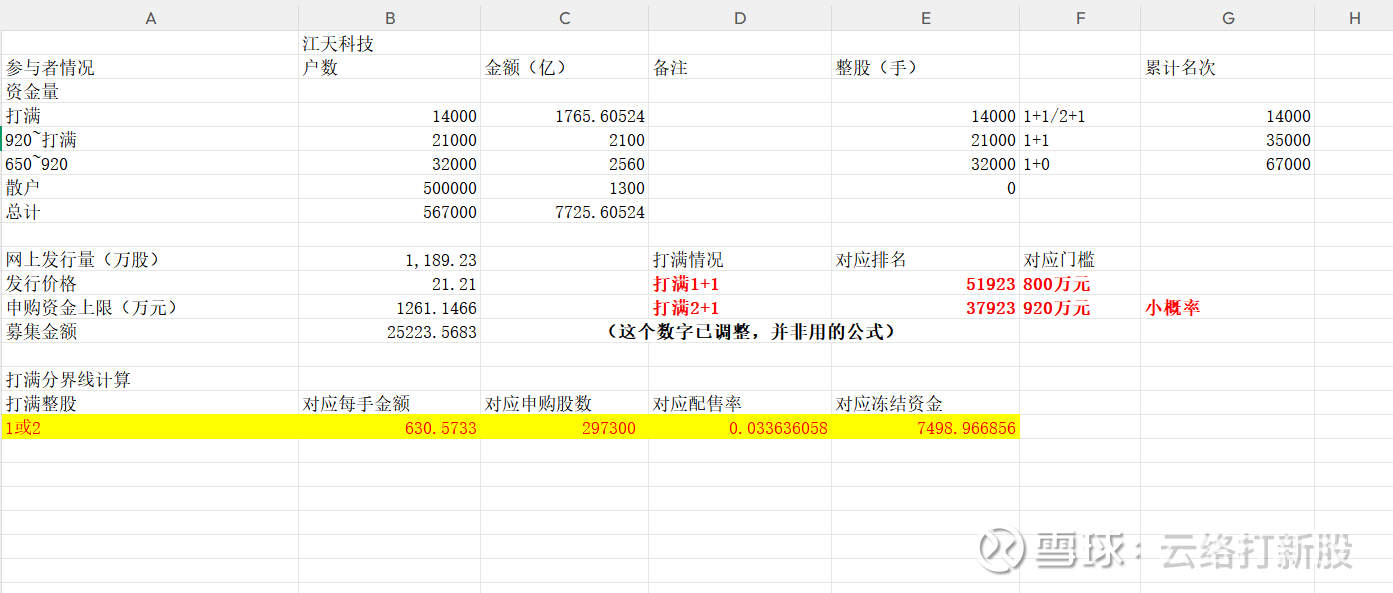Click the 户数 header cell
The width and height of the screenshot is (1393, 593).
click(389, 67)
